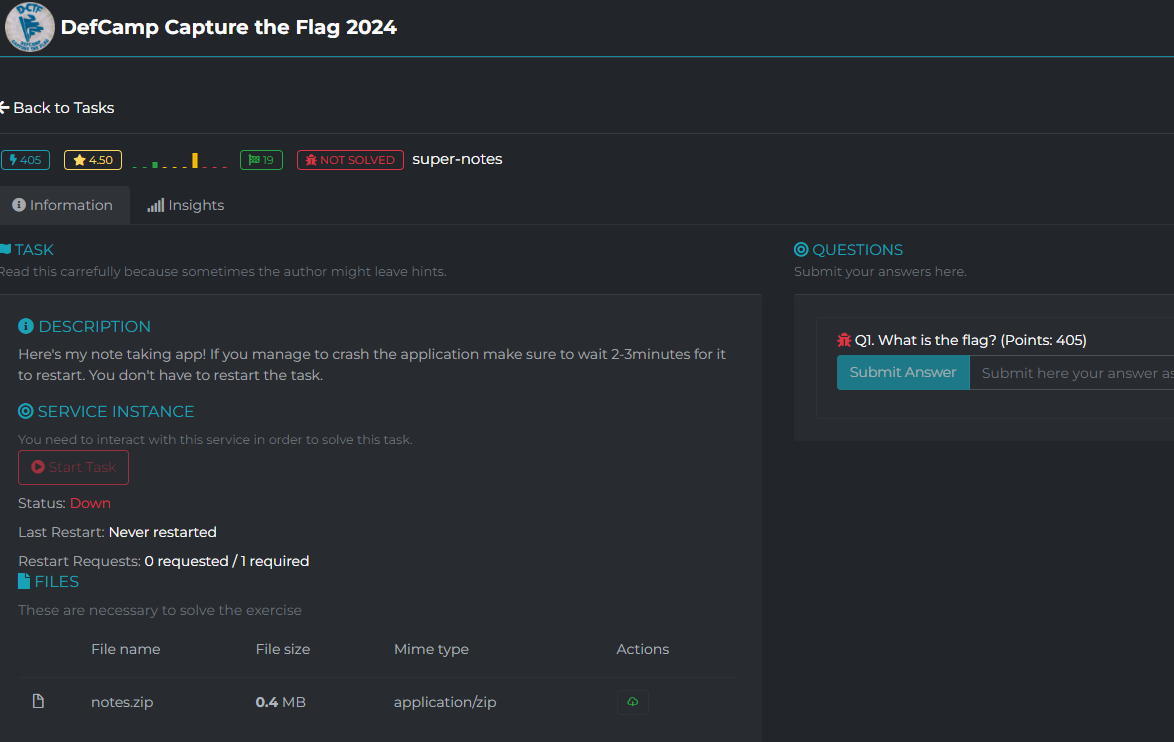Click the Submit Answer button

(x=903, y=372)
